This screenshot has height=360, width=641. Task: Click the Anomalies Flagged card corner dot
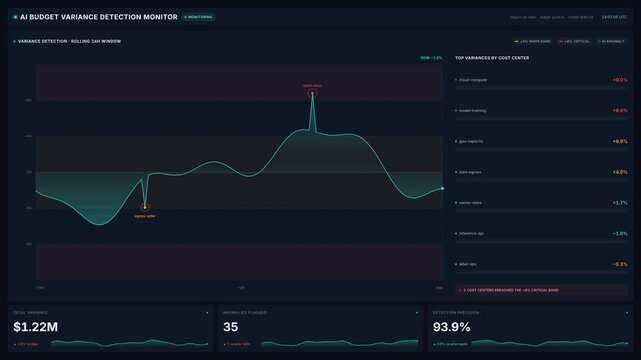click(417, 313)
